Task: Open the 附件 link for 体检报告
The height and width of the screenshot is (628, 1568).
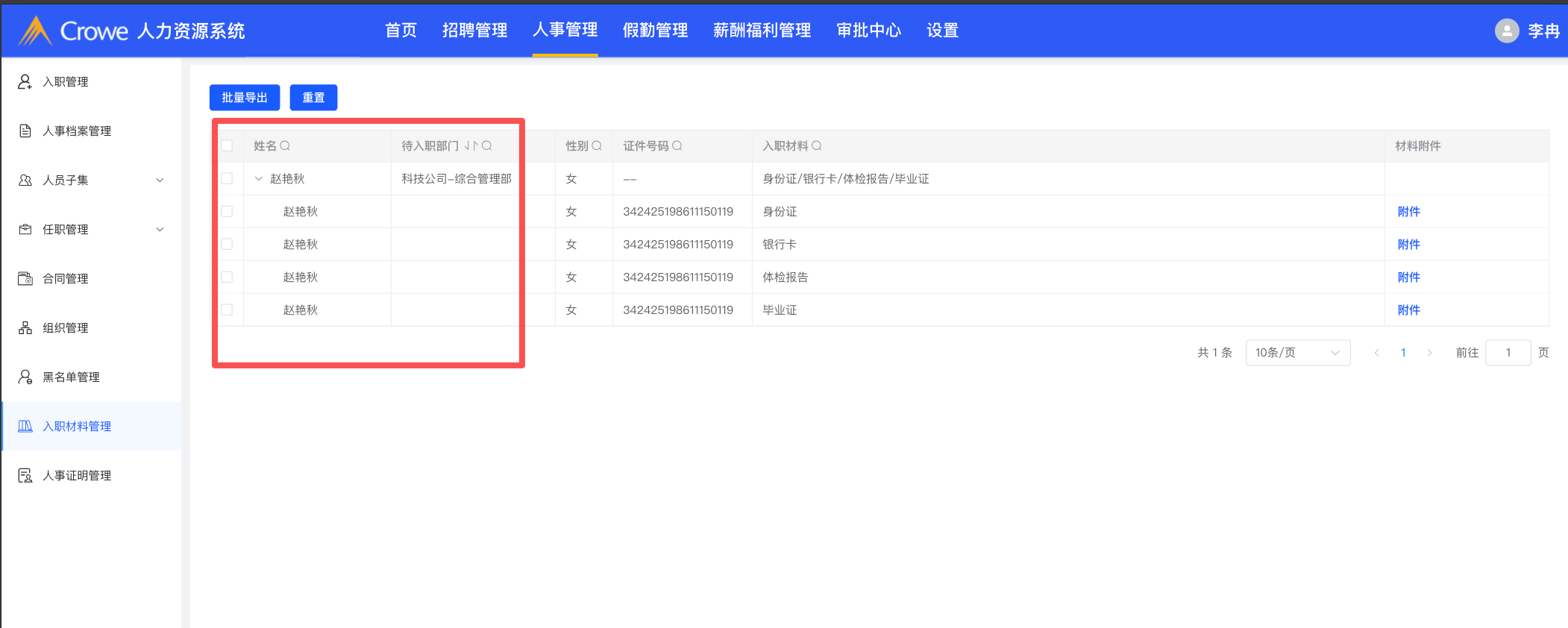Action: point(1408,277)
